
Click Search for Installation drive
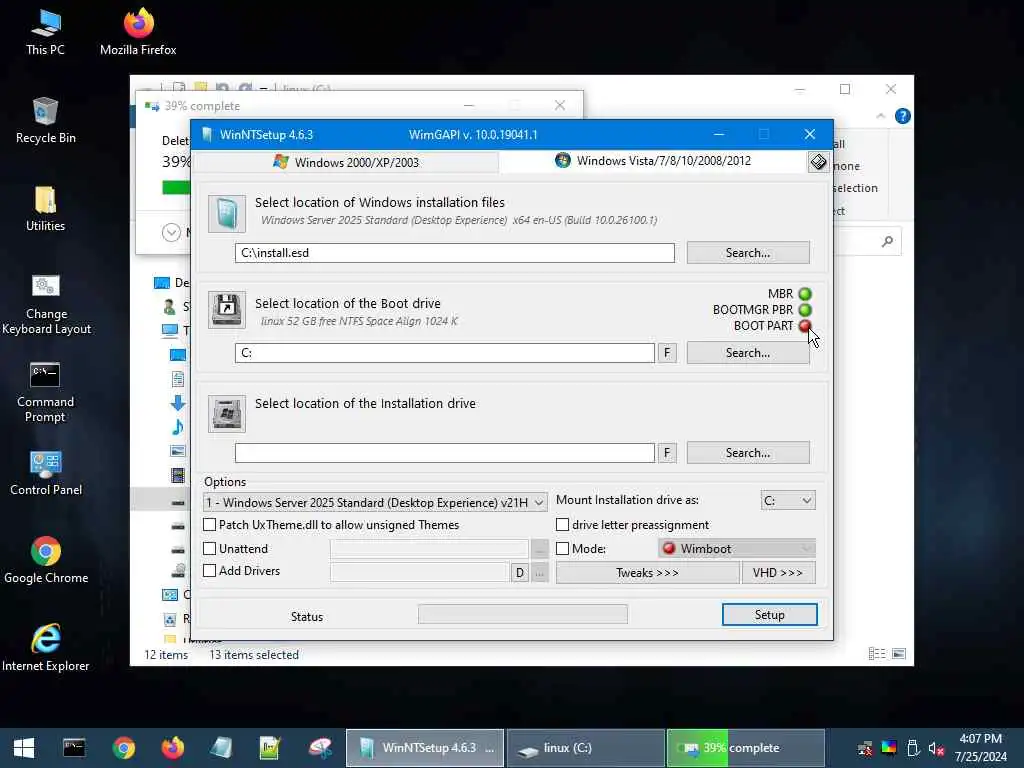point(748,453)
